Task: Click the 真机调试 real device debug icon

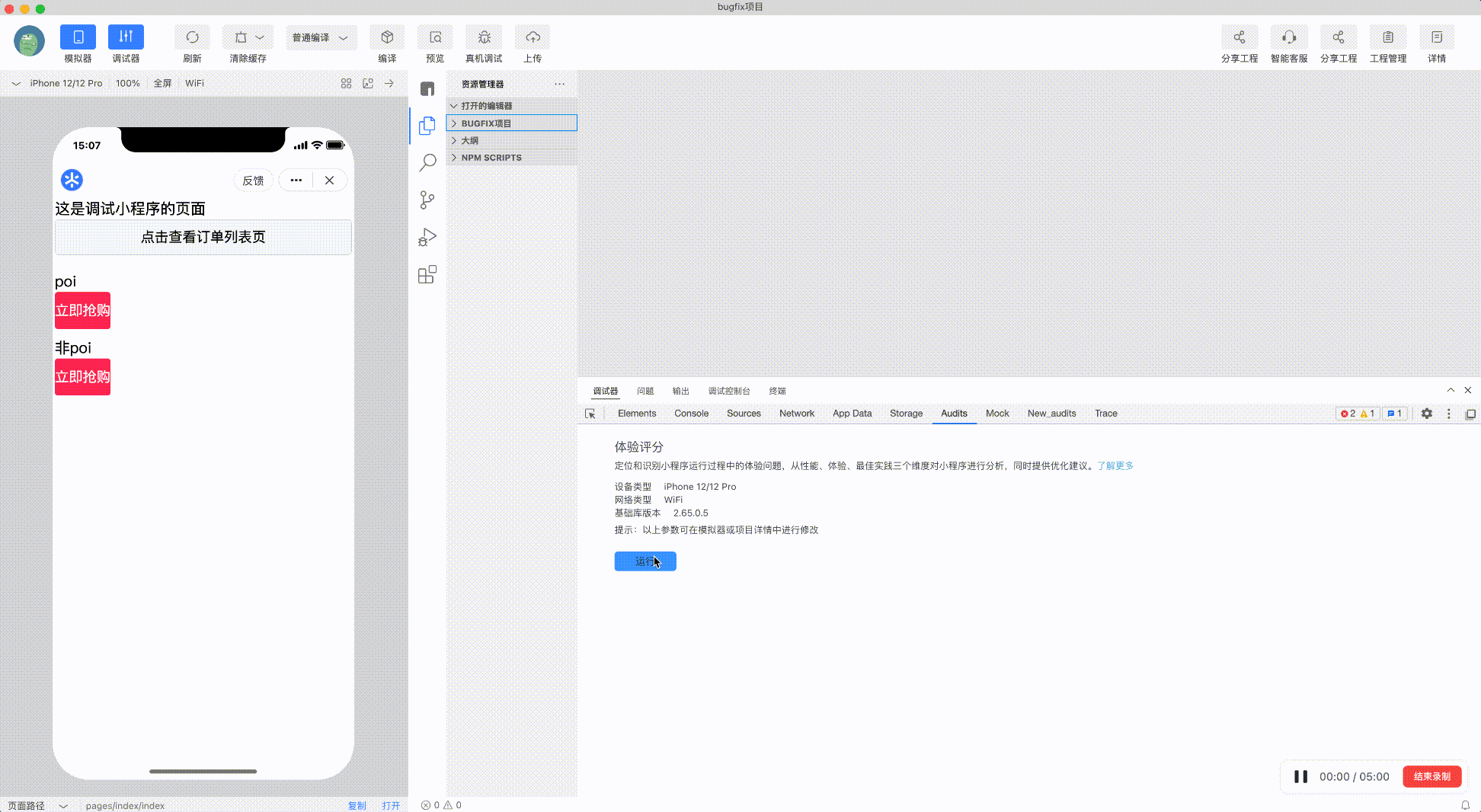Action: pyautogui.click(x=484, y=37)
